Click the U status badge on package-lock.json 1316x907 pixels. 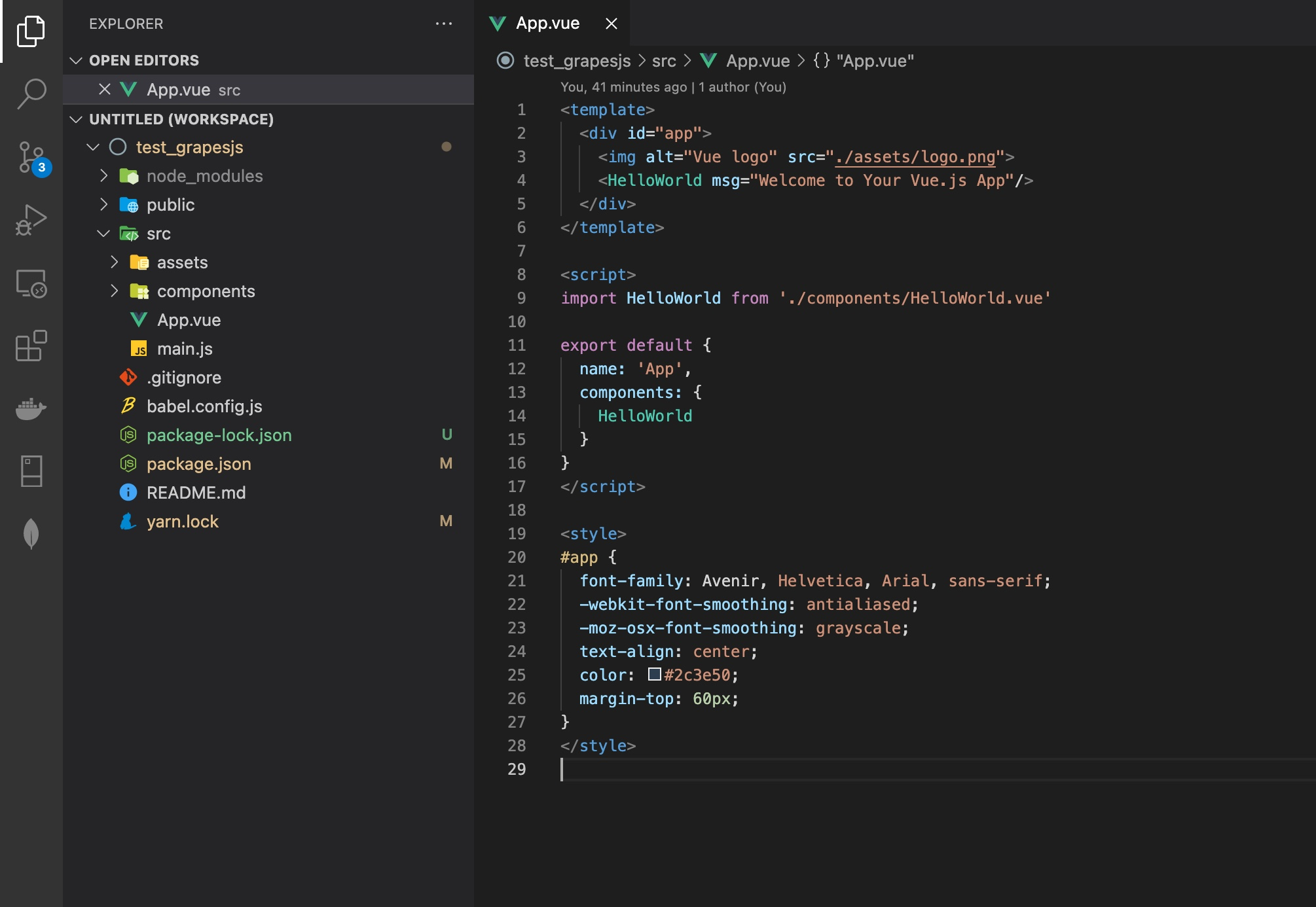447,435
